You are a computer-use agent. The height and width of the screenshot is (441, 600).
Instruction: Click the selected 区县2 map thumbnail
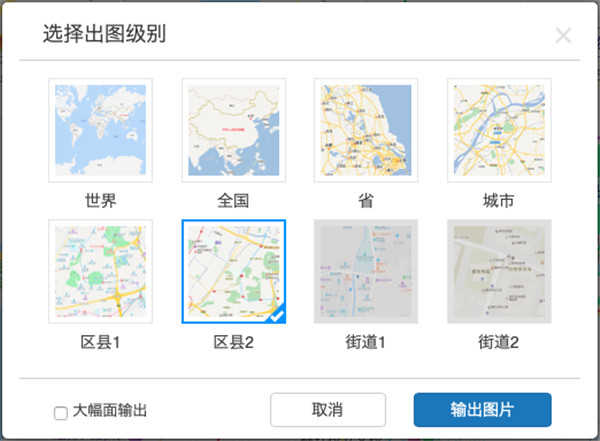click(233, 272)
